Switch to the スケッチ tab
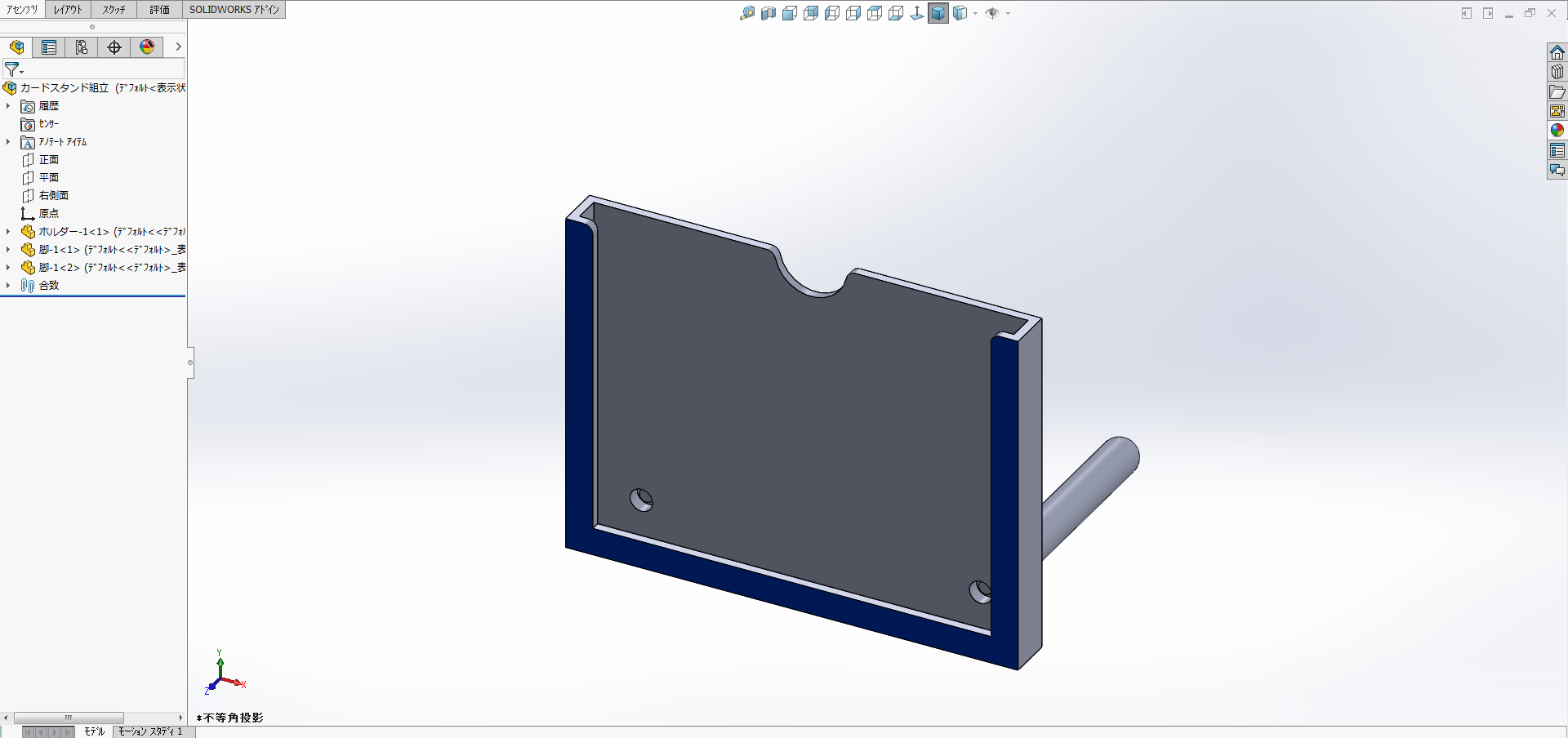This screenshot has width=1568, height=738. (x=114, y=10)
